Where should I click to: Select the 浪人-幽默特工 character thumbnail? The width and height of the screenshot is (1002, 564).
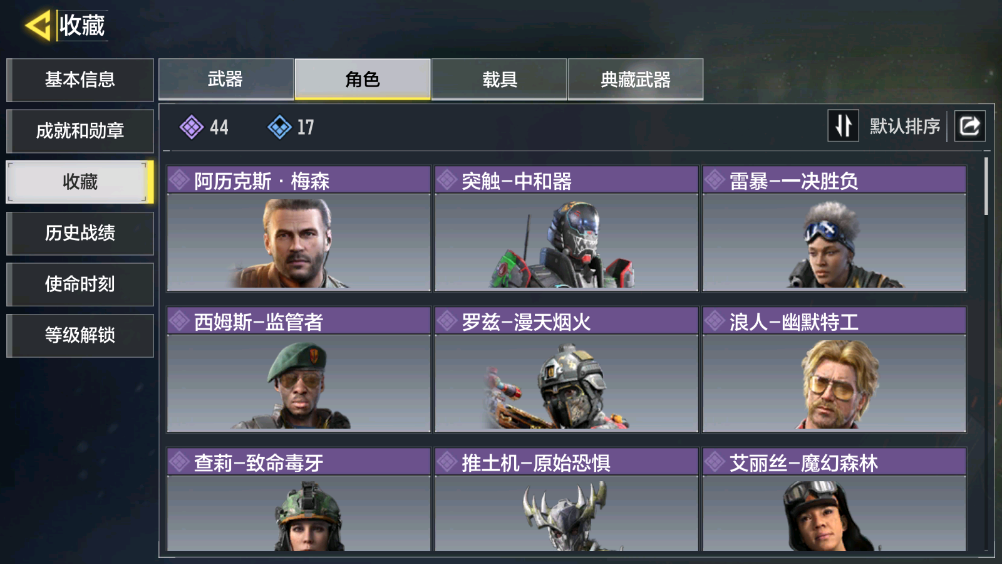click(x=835, y=383)
